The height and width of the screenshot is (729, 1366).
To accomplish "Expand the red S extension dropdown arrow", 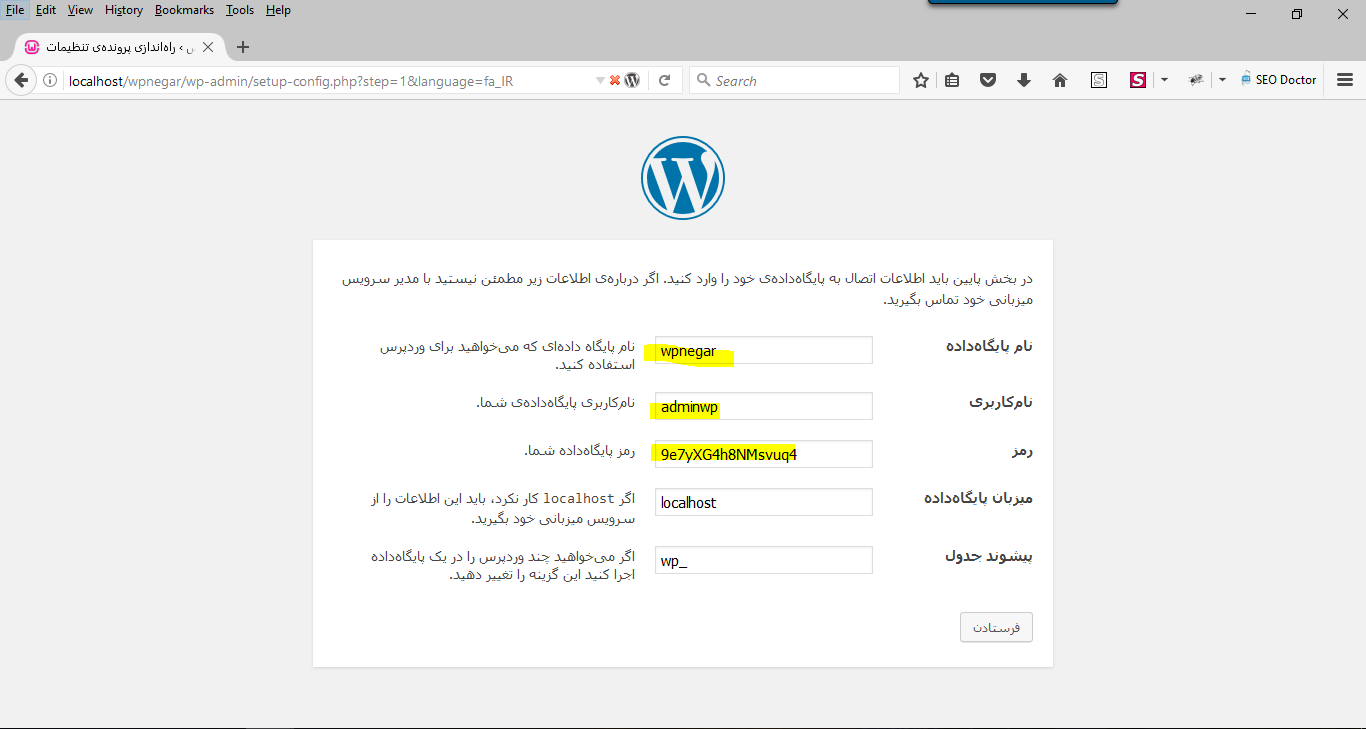I will tap(1164, 81).
